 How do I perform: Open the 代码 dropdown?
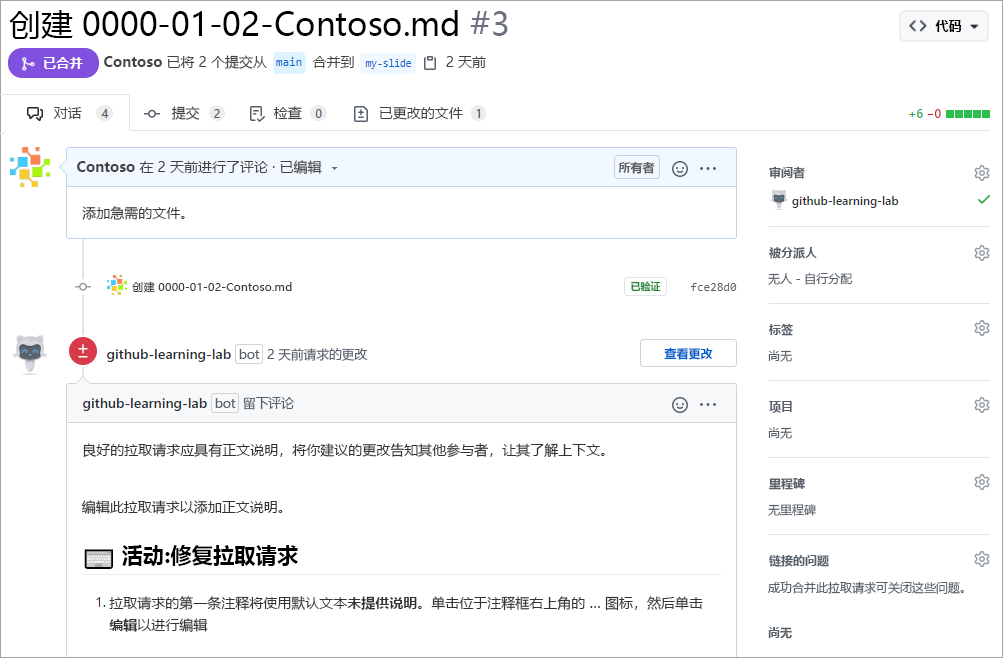pos(941,25)
